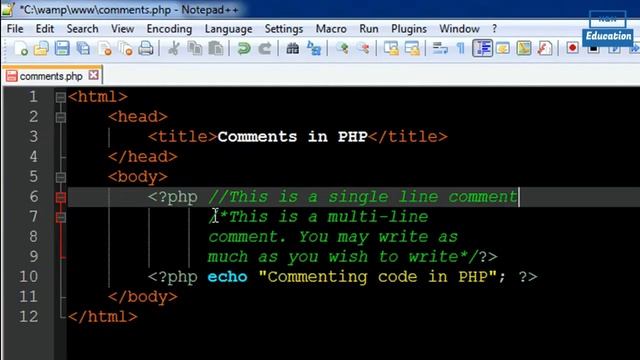Open Replace dialog via the Replace icon
The width and height of the screenshot is (640, 360).
click(314, 49)
